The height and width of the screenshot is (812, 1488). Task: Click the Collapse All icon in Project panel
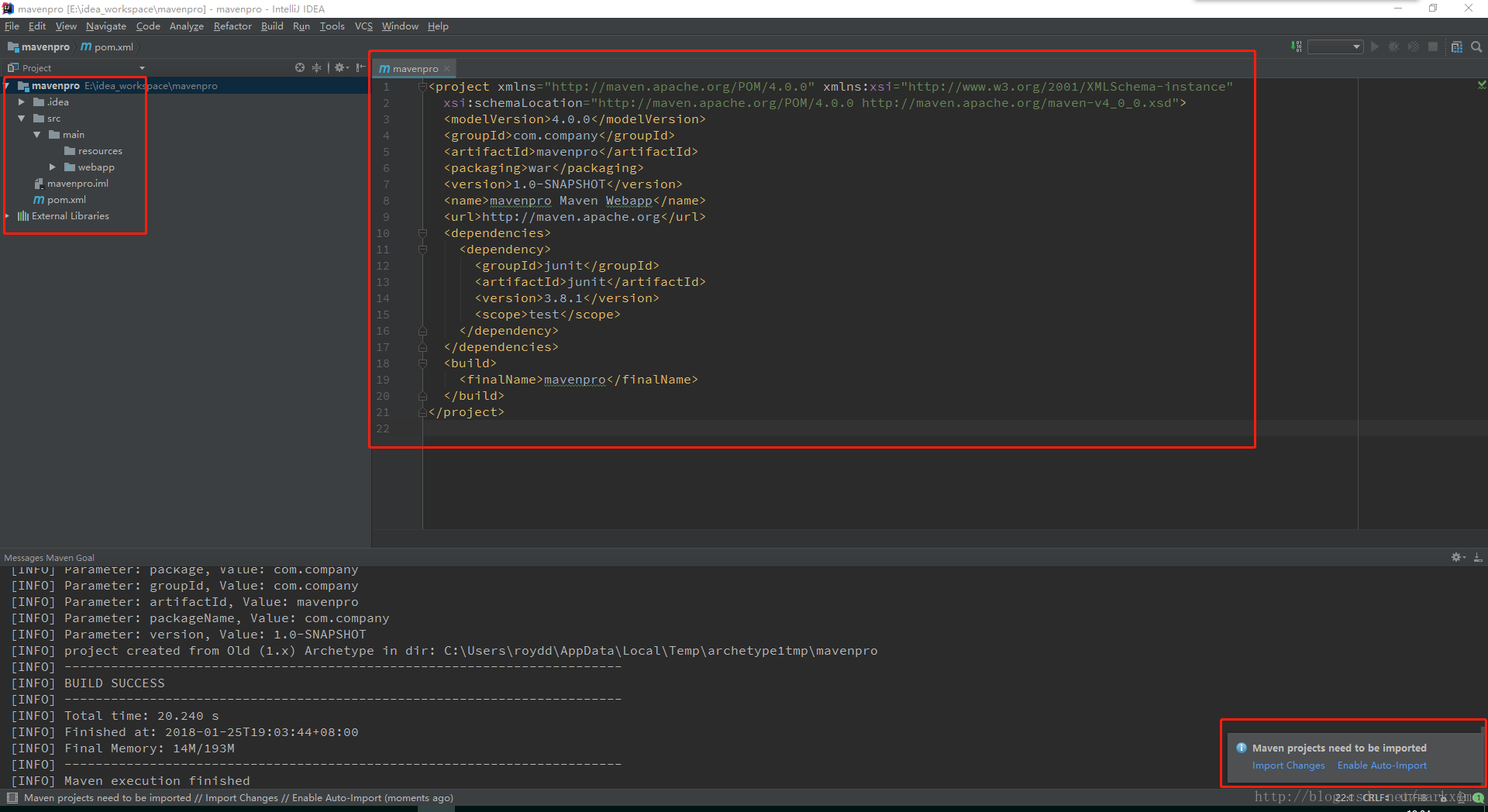(316, 67)
